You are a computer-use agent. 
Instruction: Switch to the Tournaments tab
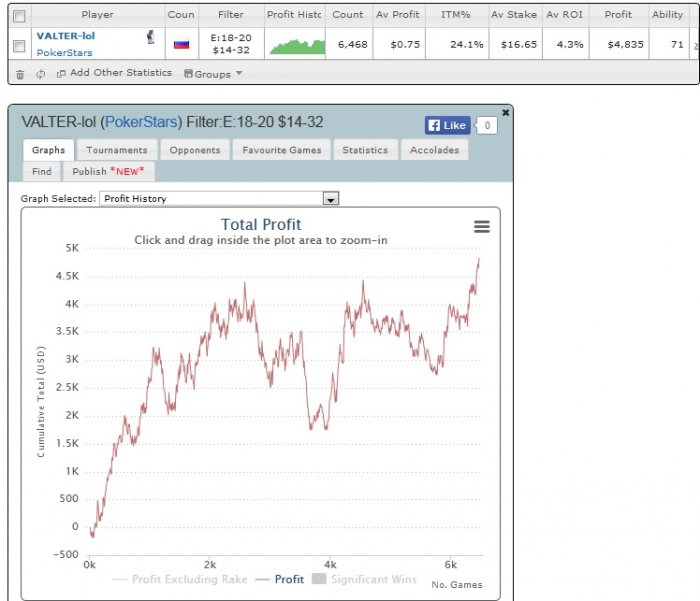pyautogui.click(x=117, y=150)
